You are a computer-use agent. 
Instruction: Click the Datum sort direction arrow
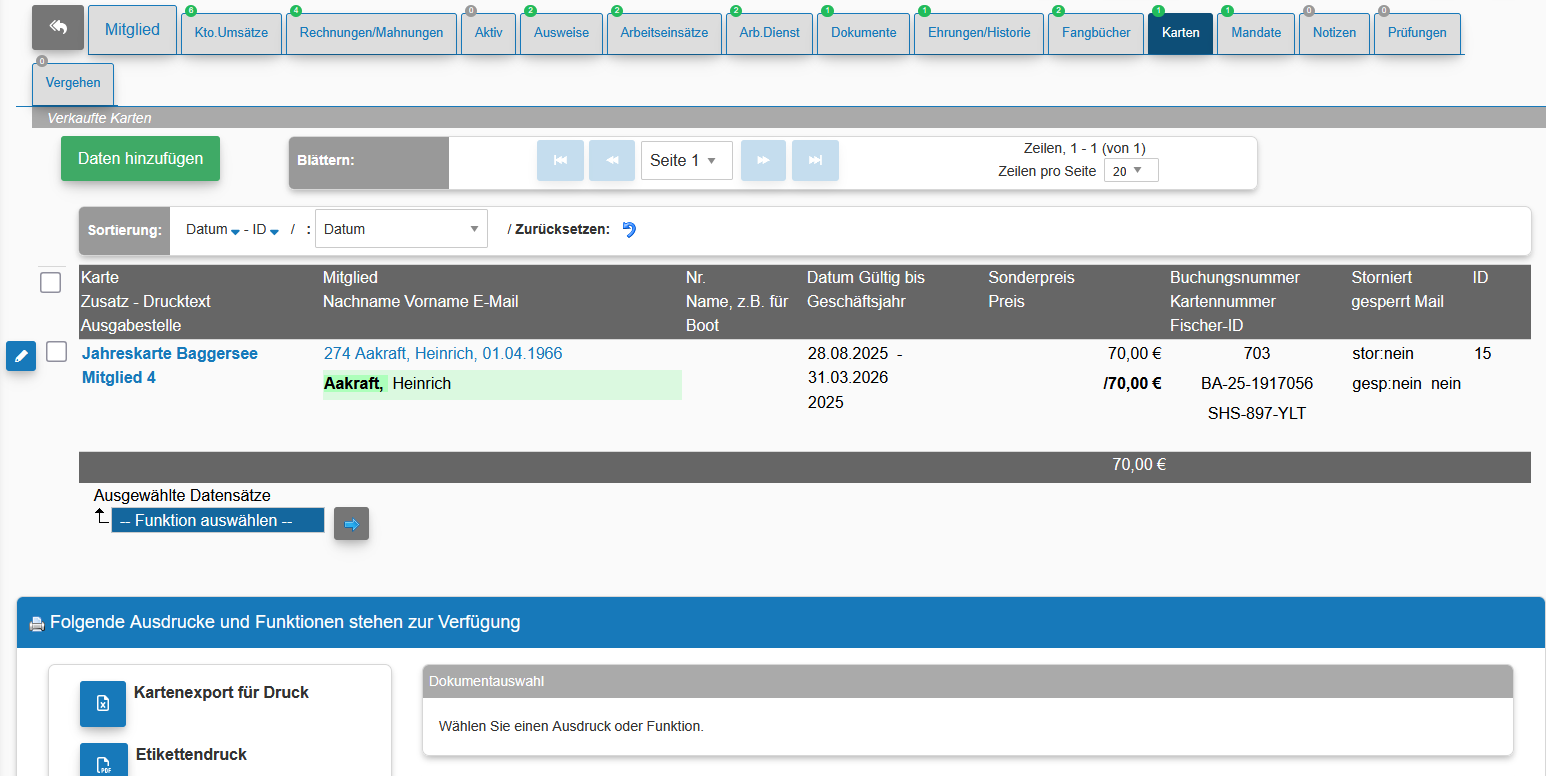[235, 231]
